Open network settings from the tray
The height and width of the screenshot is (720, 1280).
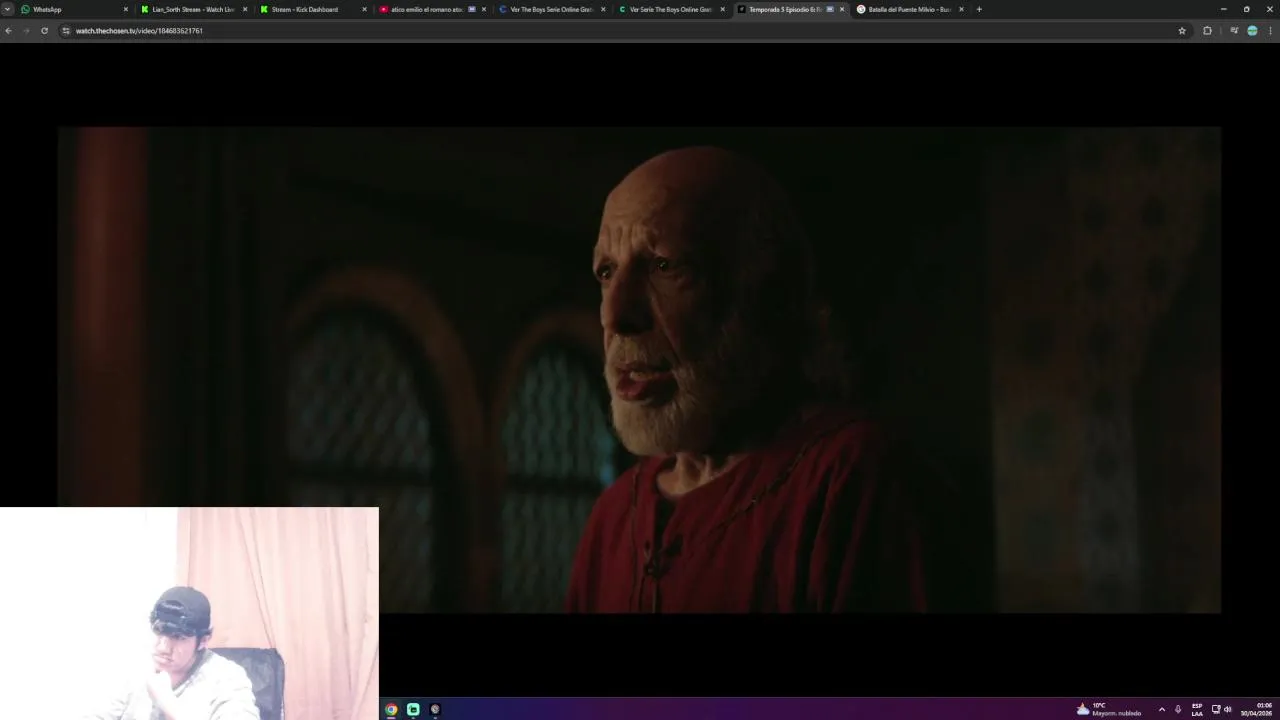pyautogui.click(x=1216, y=709)
